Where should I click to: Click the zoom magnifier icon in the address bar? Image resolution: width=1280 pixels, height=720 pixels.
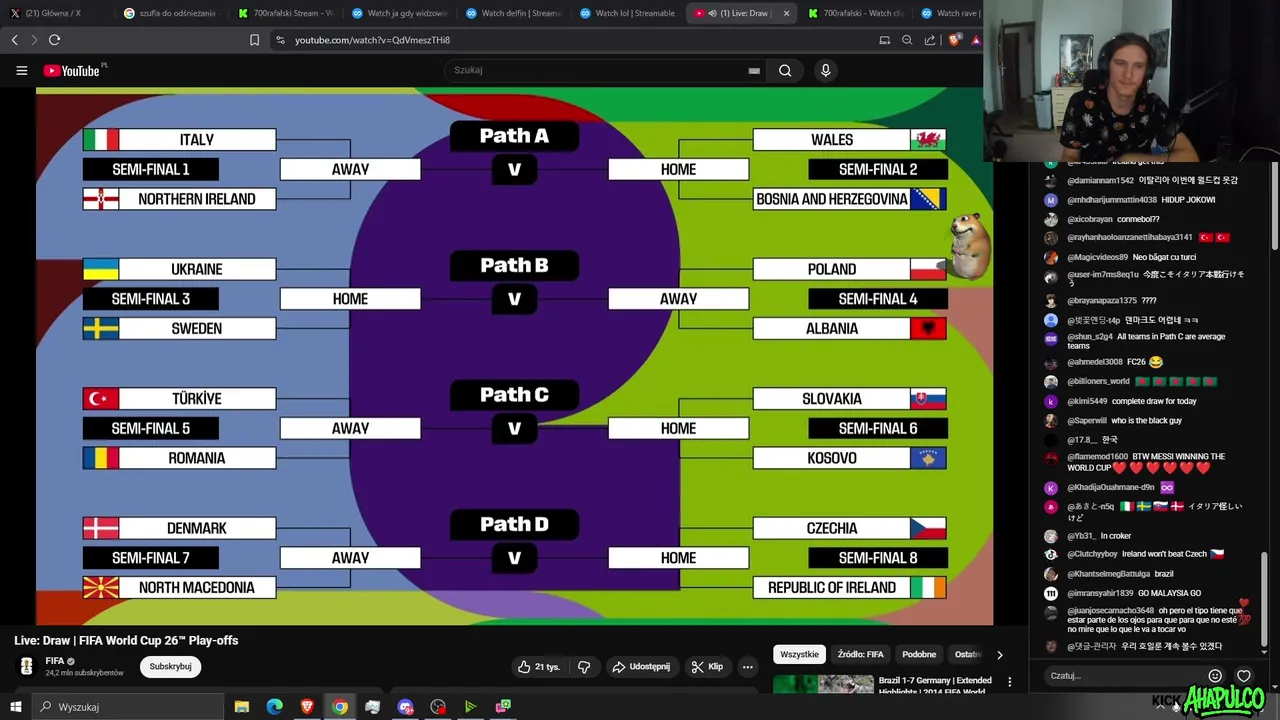(x=907, y=40)
